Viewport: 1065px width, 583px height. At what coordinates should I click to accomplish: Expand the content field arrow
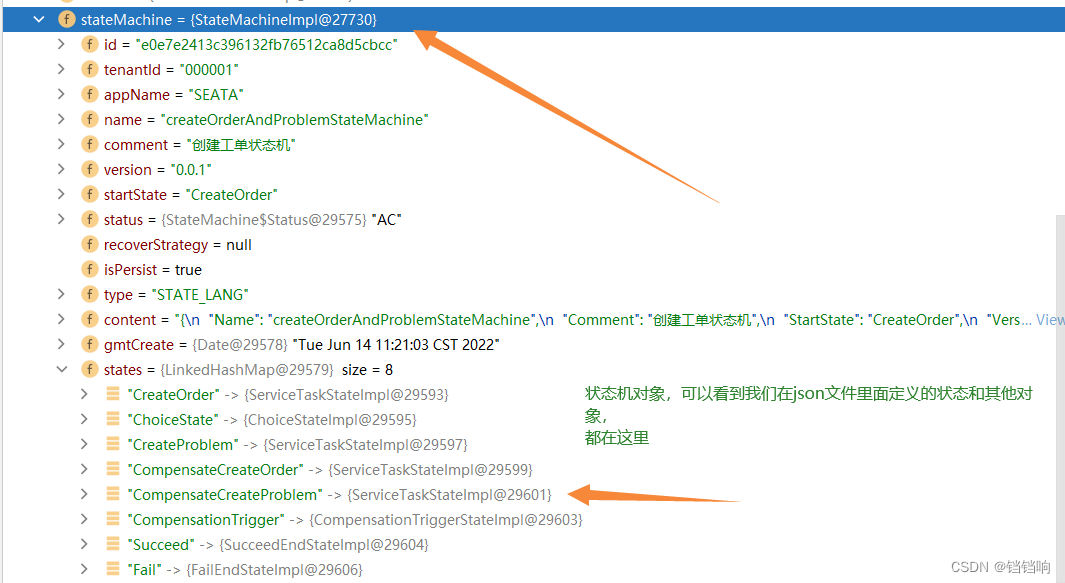tap(61, 319)
